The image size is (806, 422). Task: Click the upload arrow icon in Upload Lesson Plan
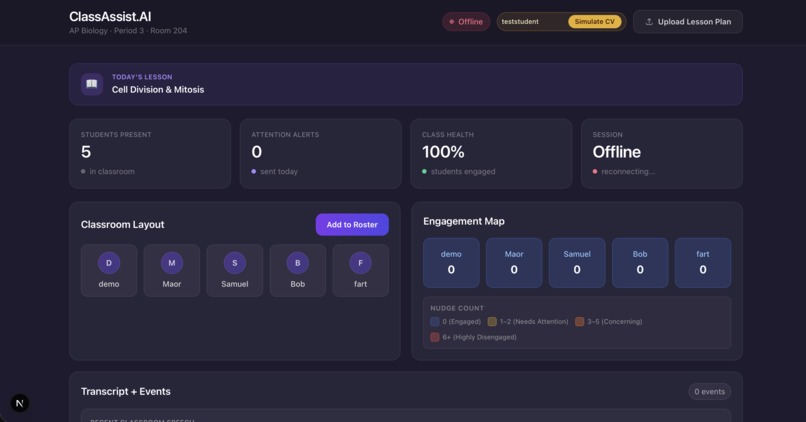[x=649, y=22]
